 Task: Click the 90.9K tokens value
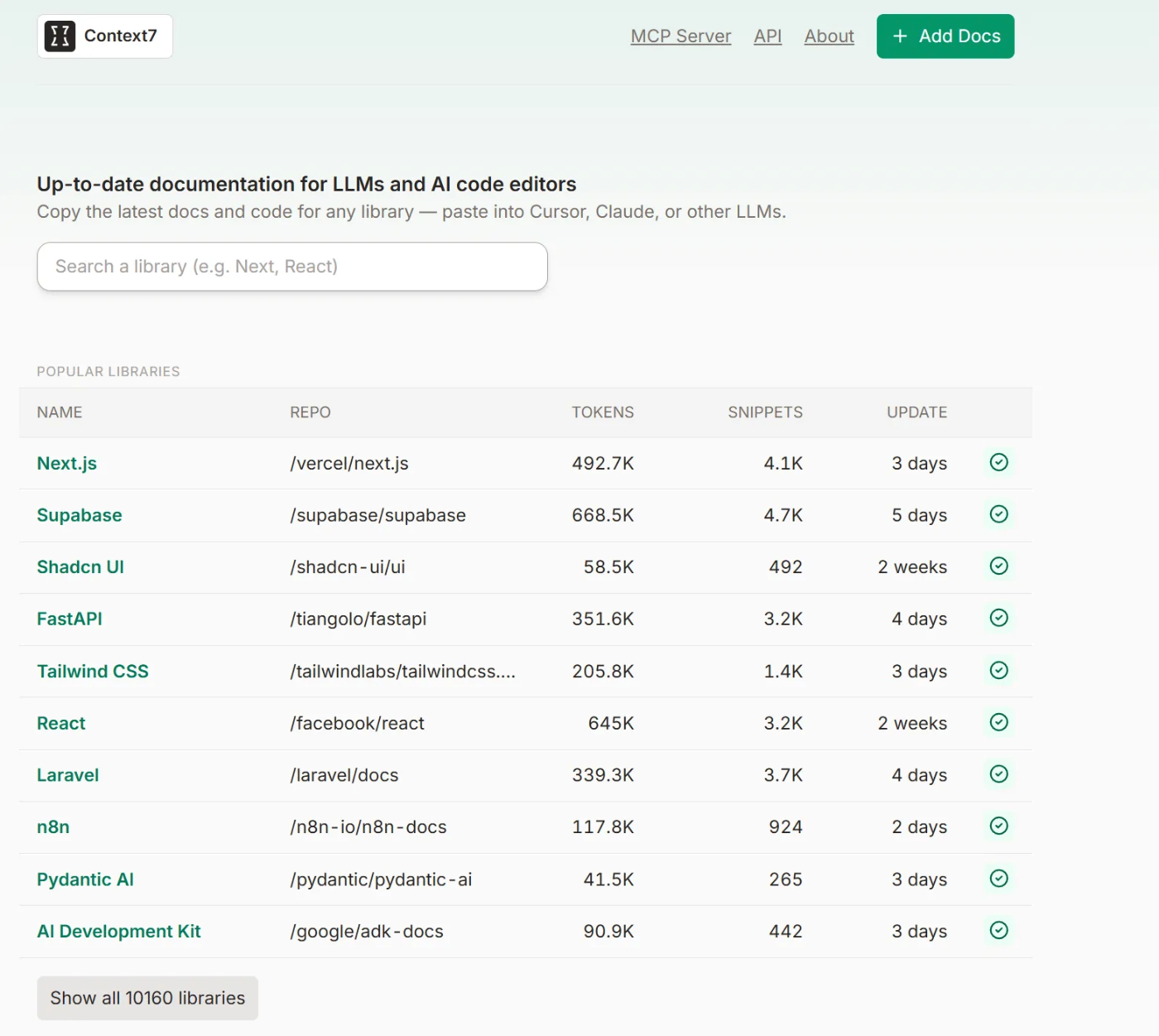(x=608, y=932)
